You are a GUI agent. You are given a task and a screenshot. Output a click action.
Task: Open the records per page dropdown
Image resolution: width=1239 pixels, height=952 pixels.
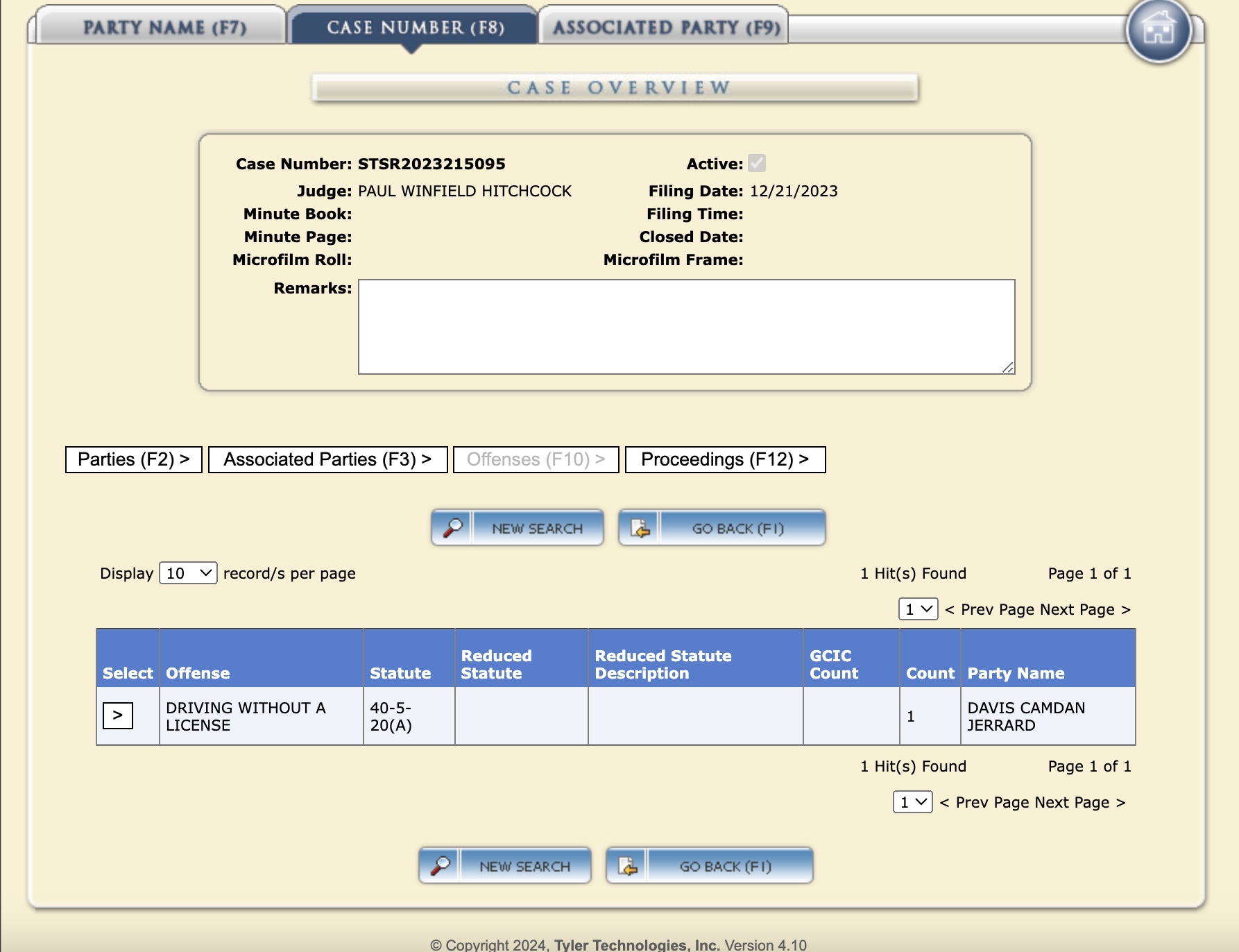[188, 573]
